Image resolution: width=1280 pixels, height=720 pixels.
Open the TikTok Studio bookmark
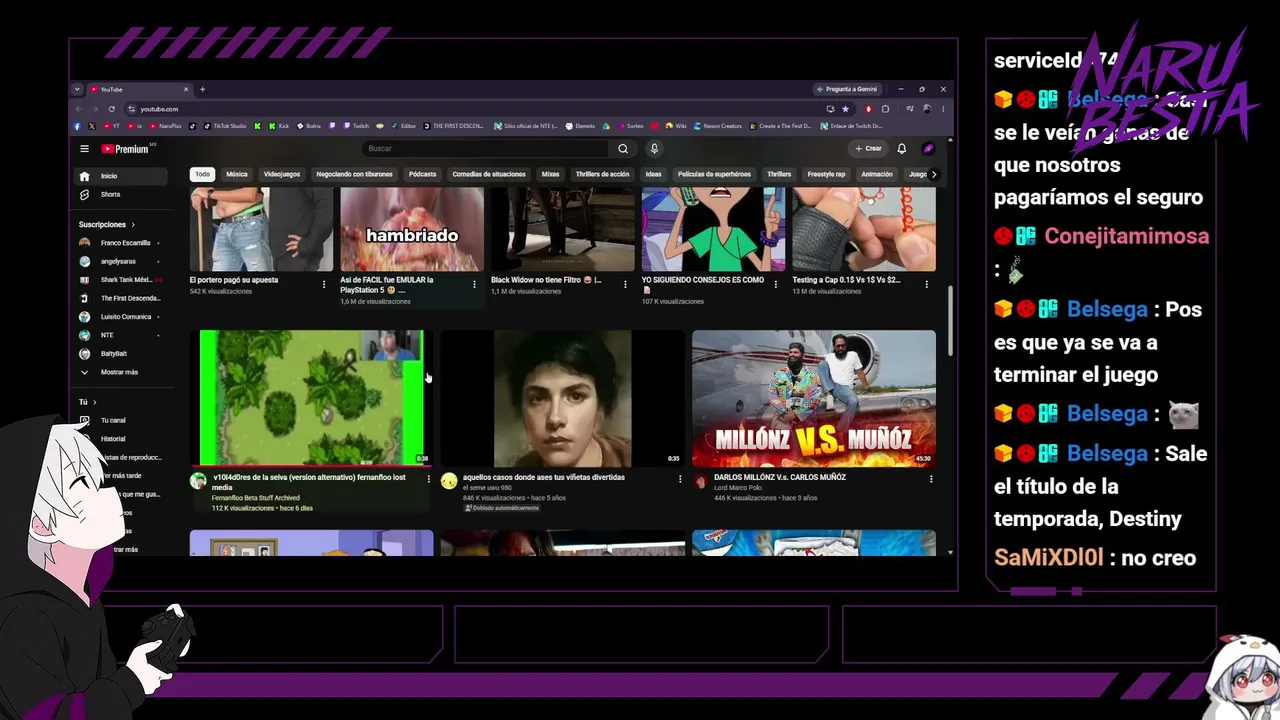225,126
